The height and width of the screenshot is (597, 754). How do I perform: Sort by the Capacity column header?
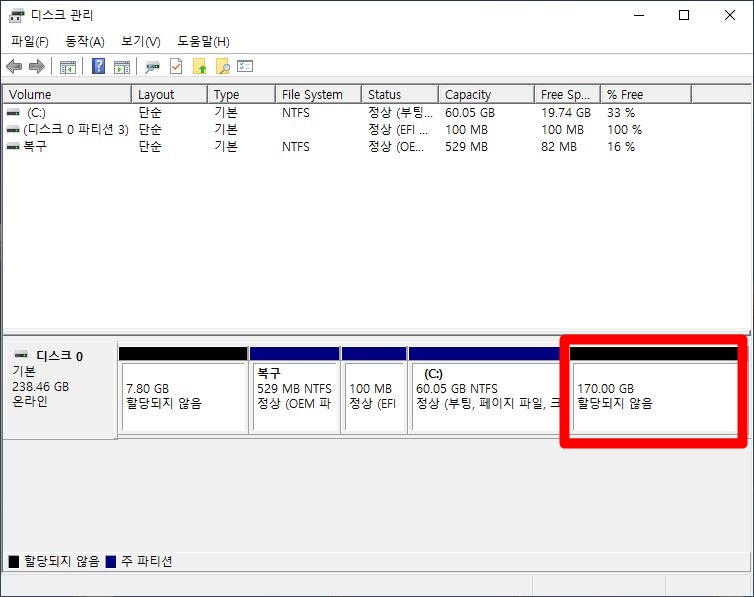tap(486, 94)
